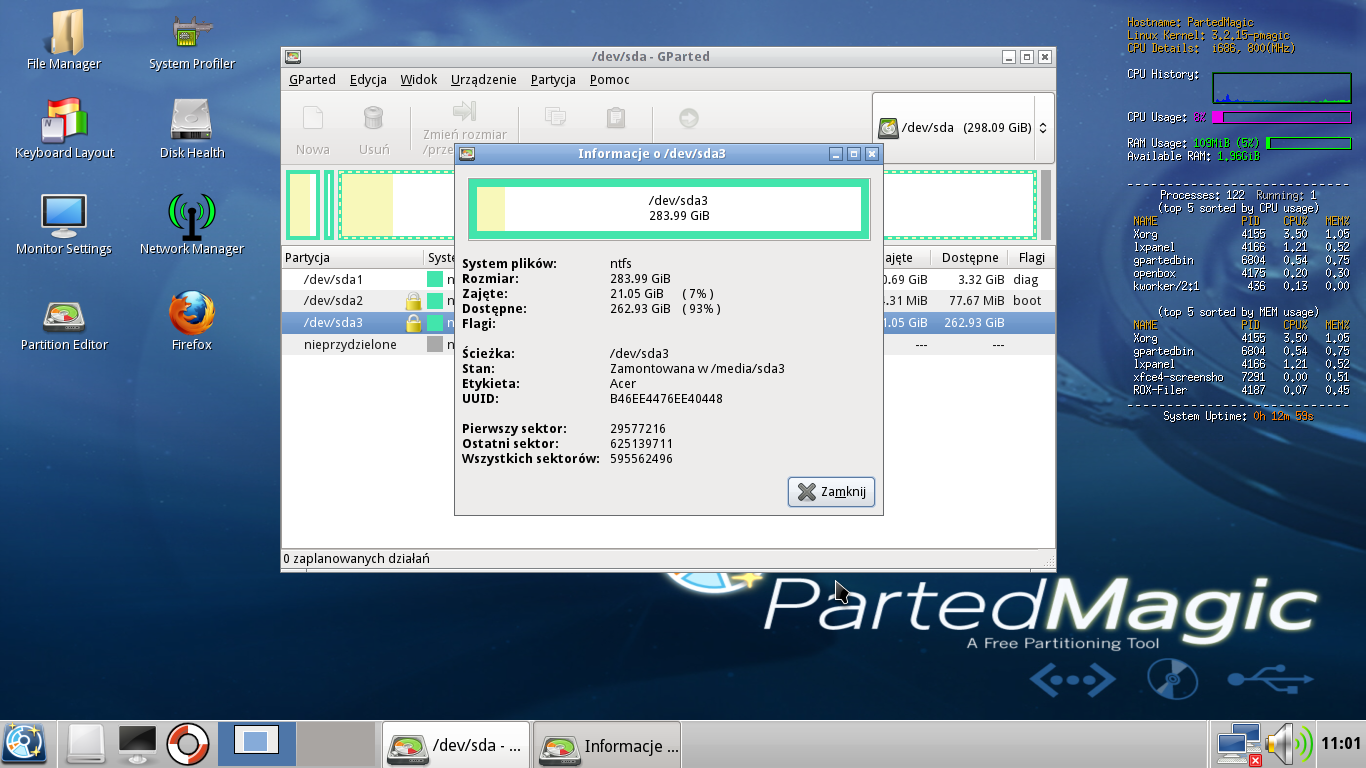Image resolution: width=1366 pixels, height=768 pixels.
Task: Click the first sector value 29577216
Action: [638, 429]
